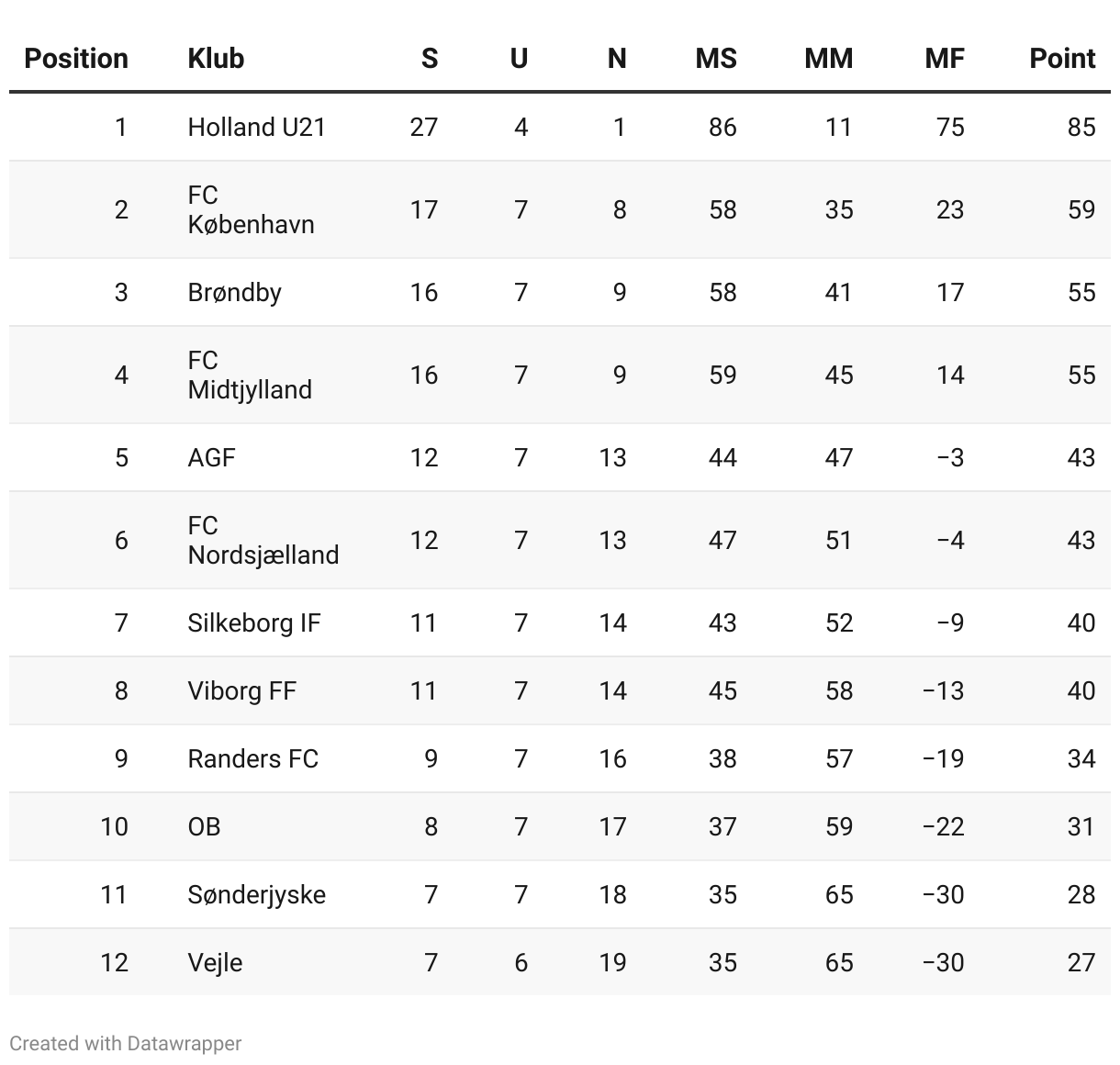Click the FC København club cell
The height and width of the screenshot is (1065, 1120).
coord(251,209)
